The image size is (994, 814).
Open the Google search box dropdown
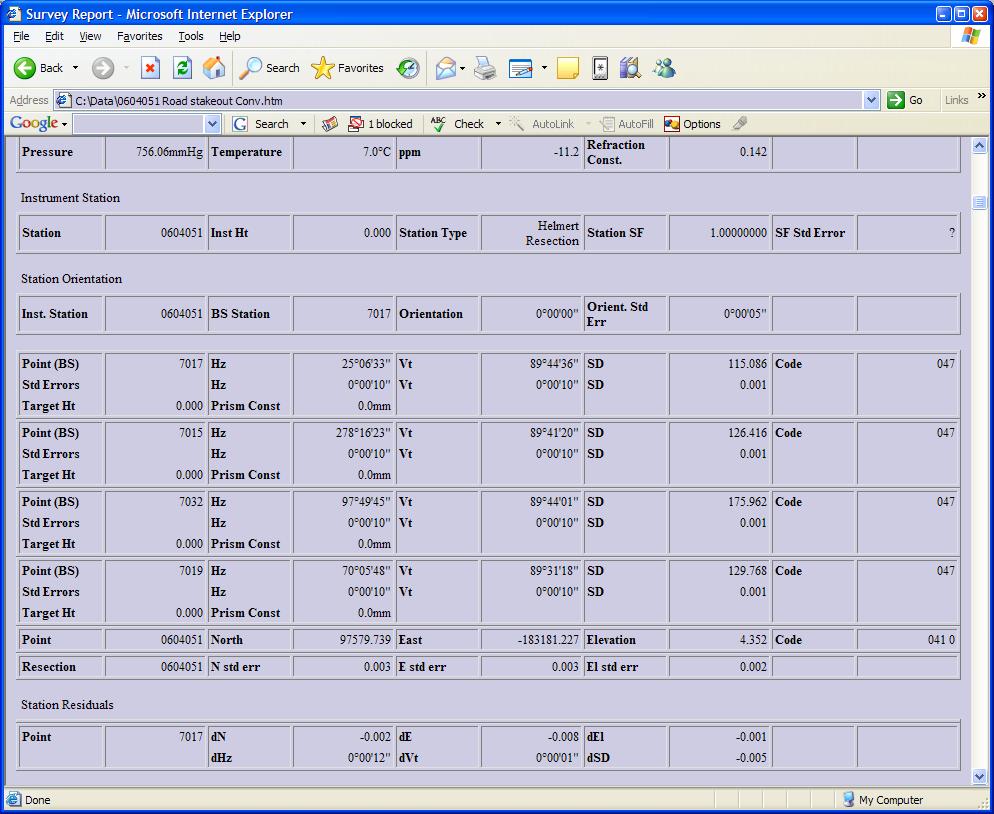tap(212, 124)
